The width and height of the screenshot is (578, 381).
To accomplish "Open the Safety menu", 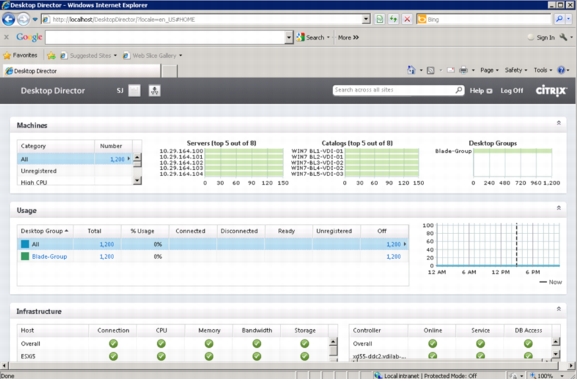I will click(x=516, y=70).
